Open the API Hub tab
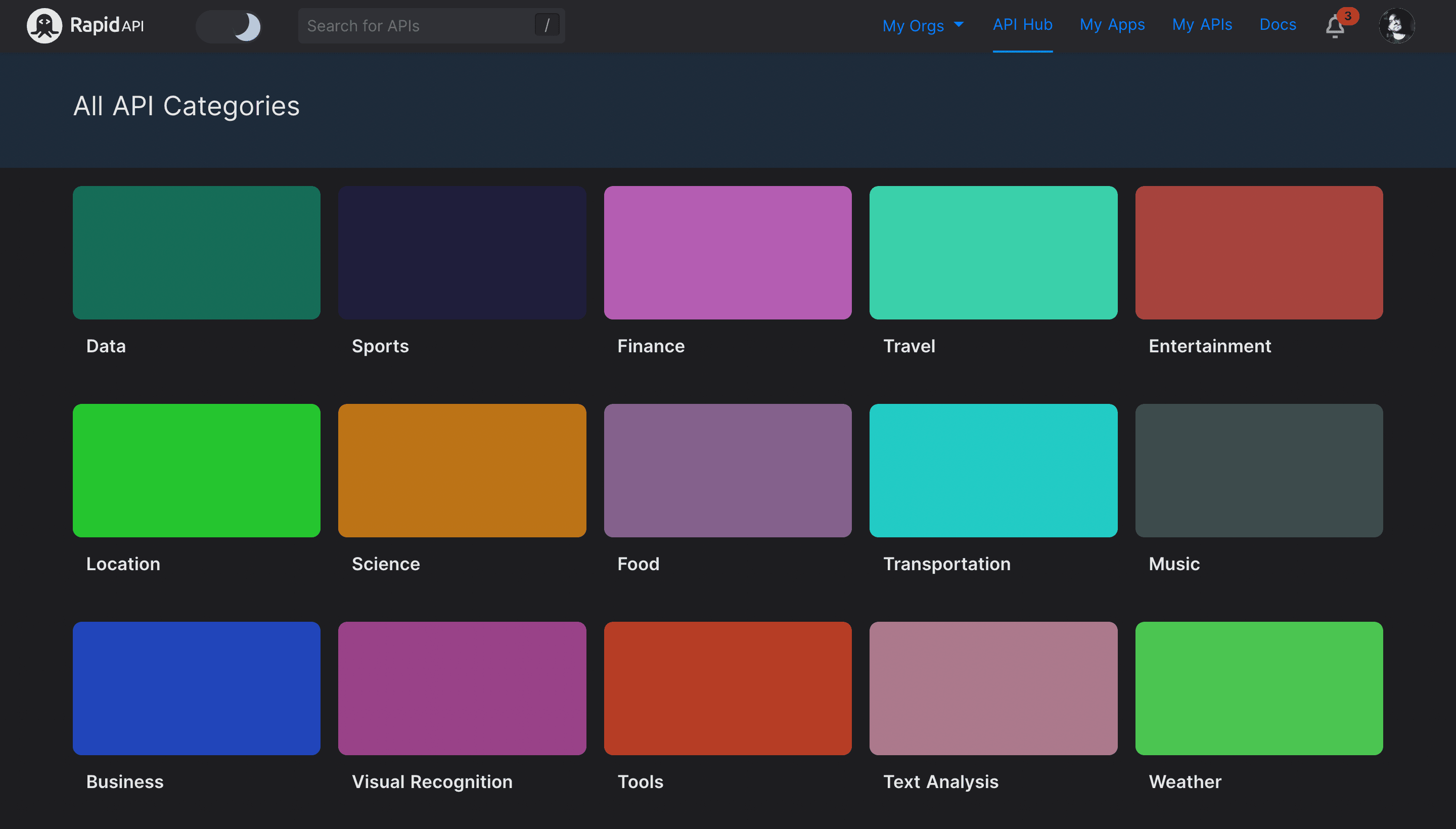Image resolution: width=1456 pixels, height=829 pixels. 1022,24
